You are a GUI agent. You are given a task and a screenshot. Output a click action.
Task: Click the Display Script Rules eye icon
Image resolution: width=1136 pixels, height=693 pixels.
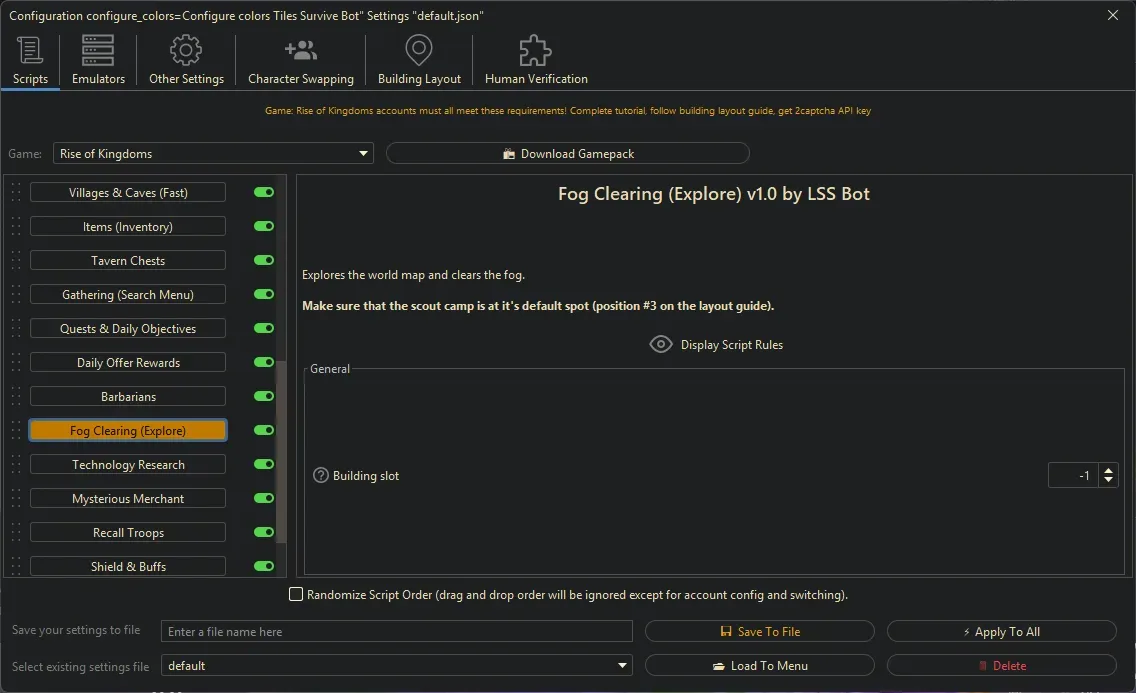[x=661, y=344]
